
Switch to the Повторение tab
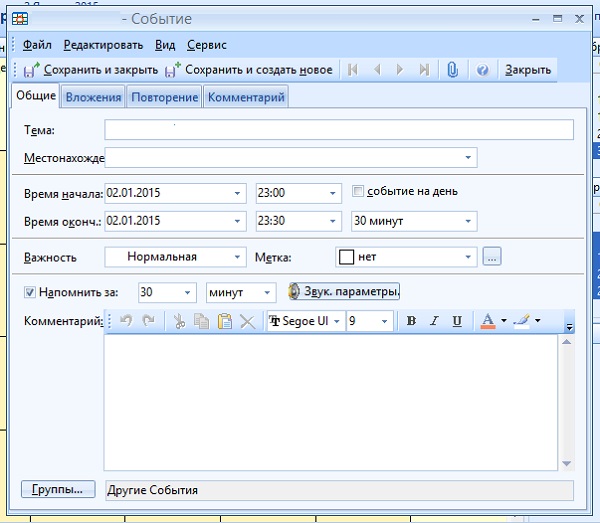tap(165, 97)
